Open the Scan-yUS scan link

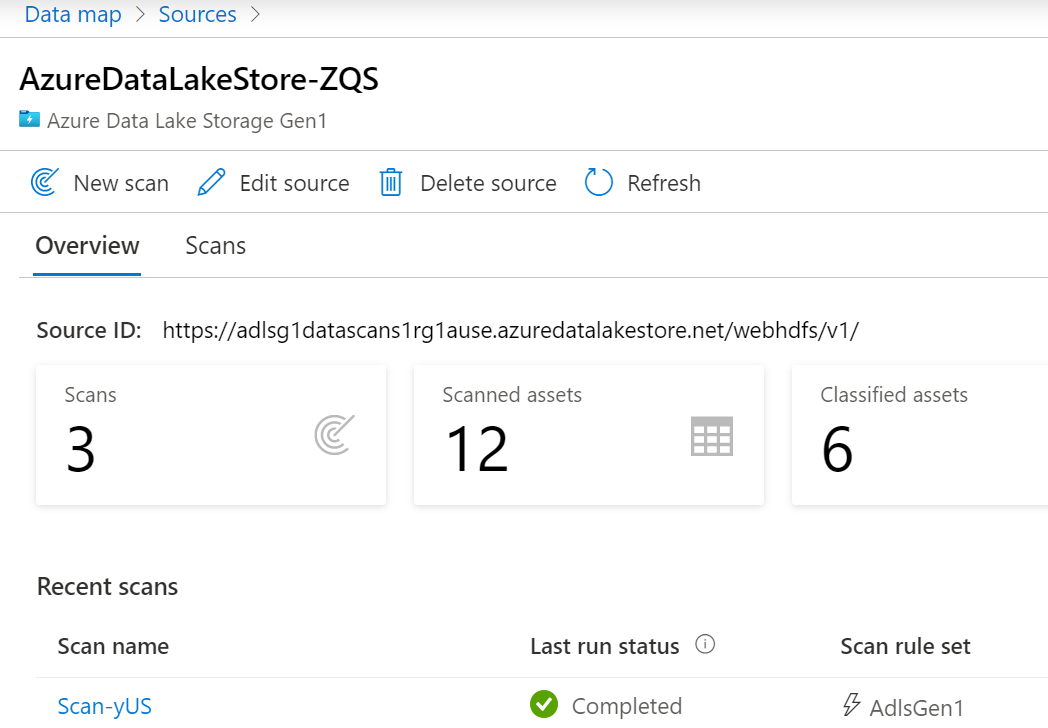tap(105, 706)
